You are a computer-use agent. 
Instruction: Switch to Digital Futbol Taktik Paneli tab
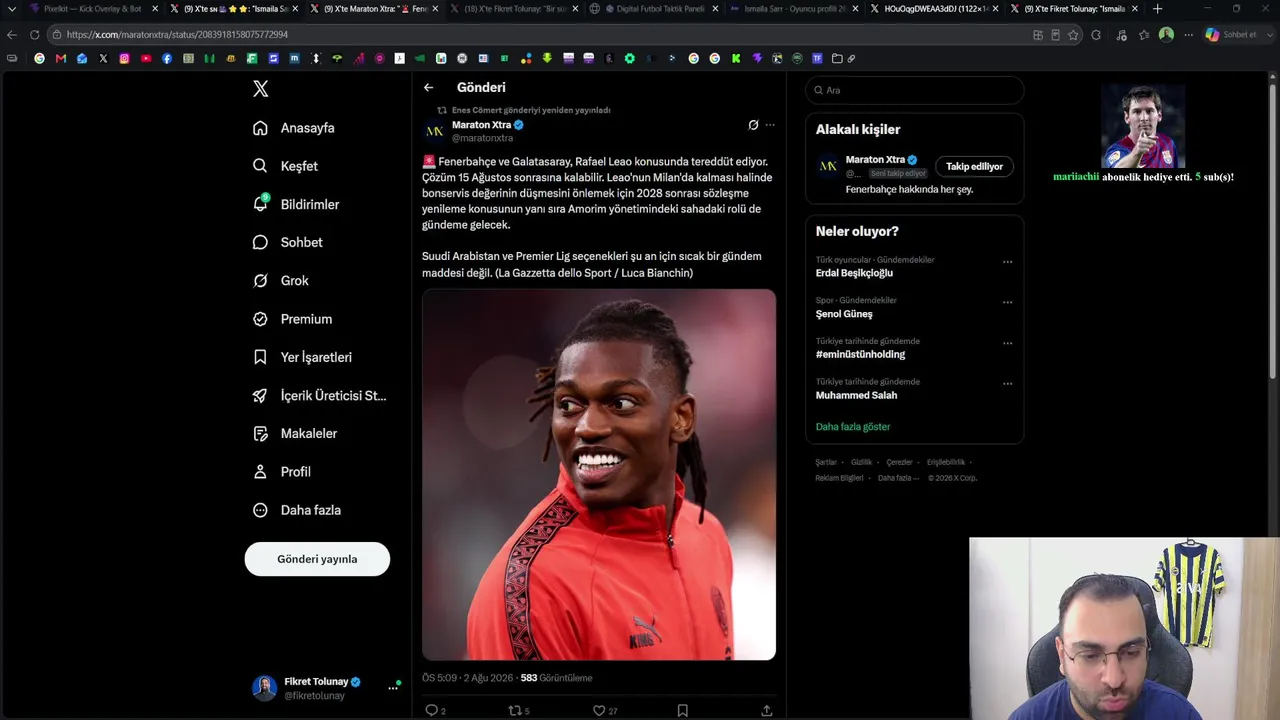pos(654,9)
